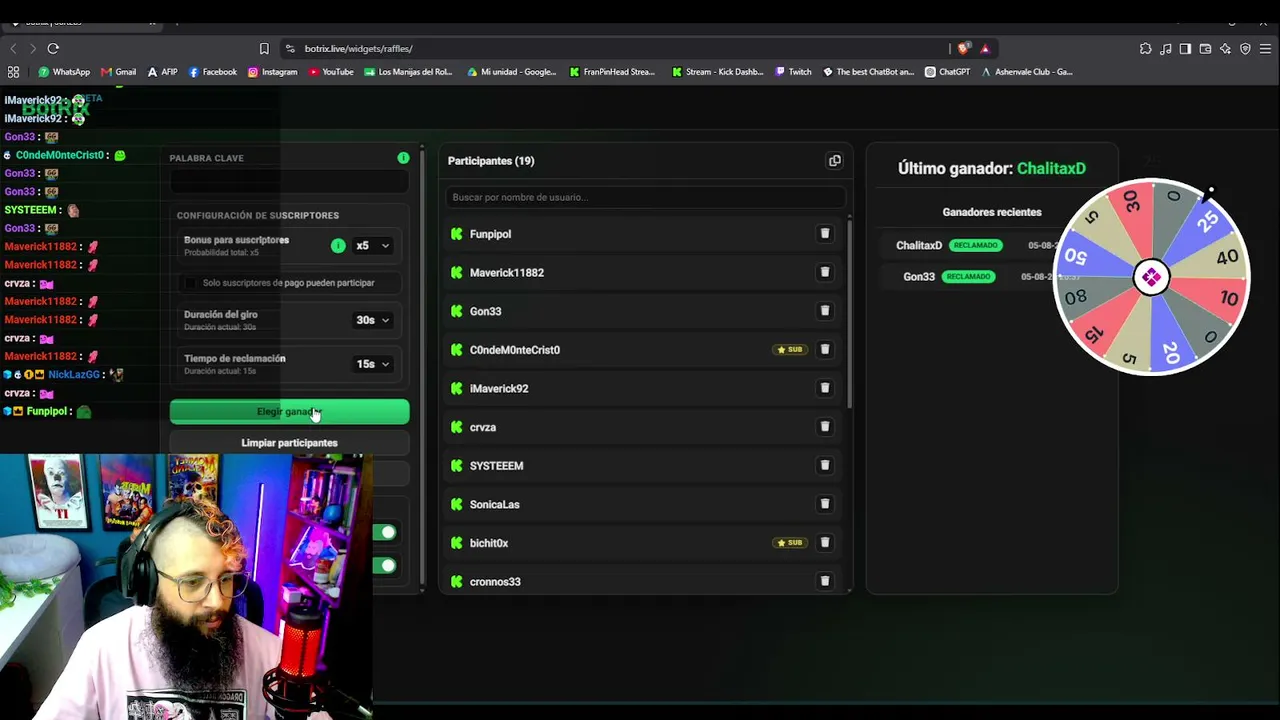Remove bichit0x with trash icon

(825, 543)
